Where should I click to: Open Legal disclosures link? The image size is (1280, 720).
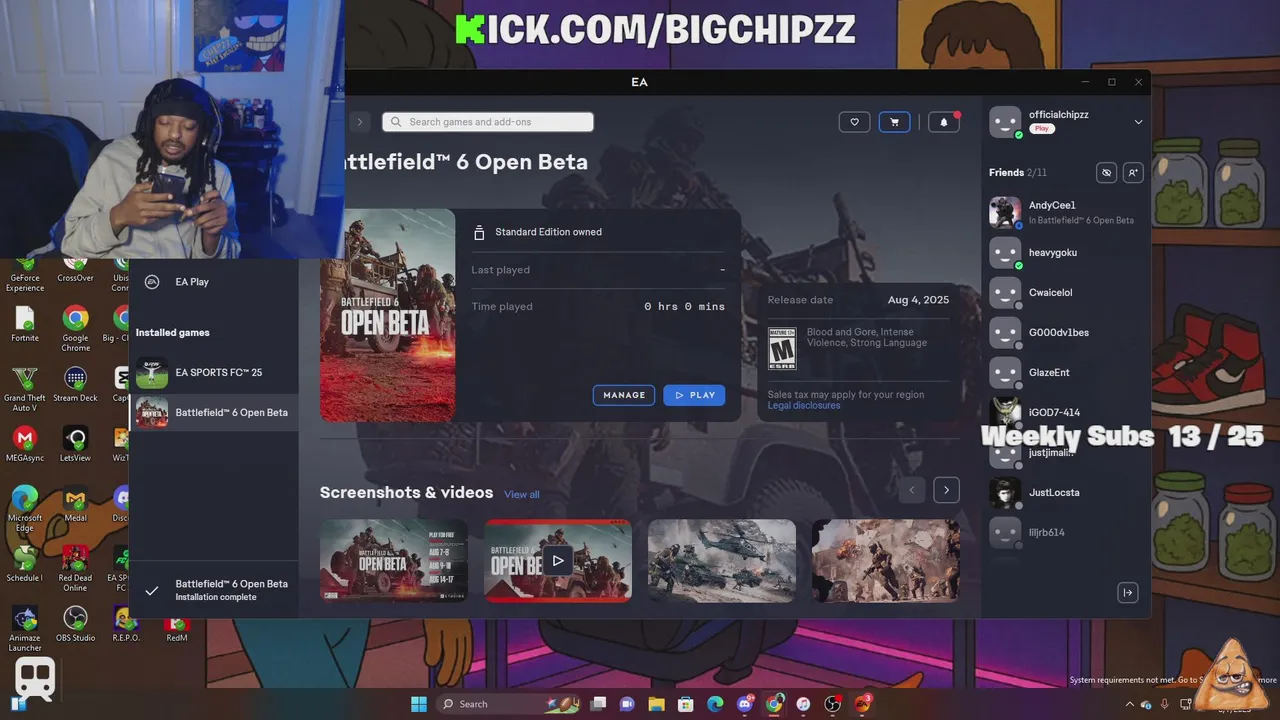pyautogui.click(x=804, y=406)
